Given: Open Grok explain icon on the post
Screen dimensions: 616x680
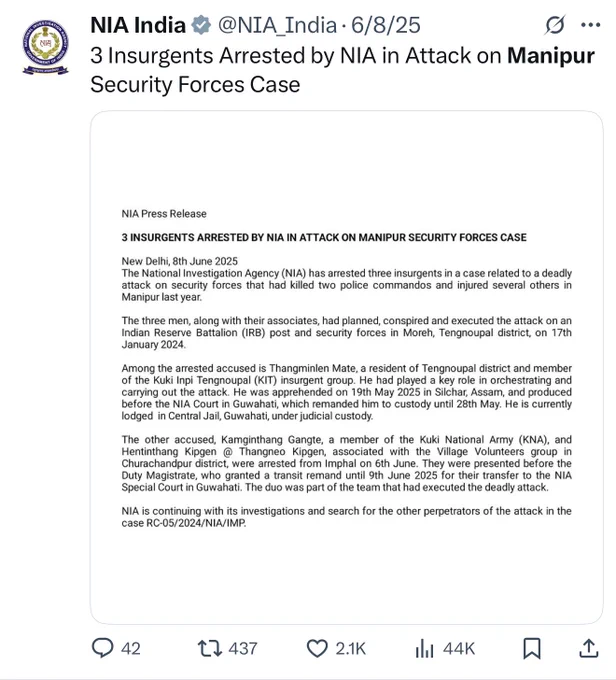Looking at the screenshot, I should (555, 25).
